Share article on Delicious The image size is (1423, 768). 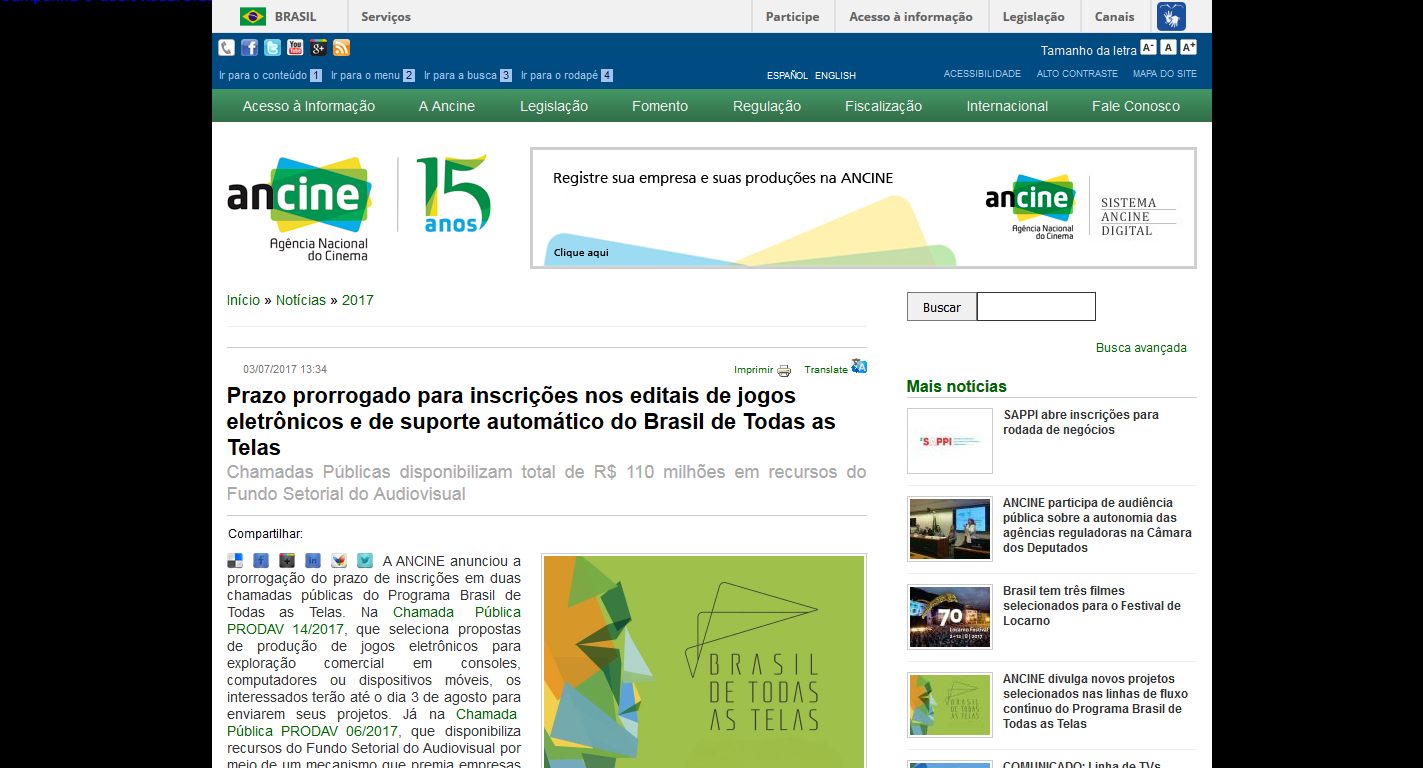[x=235, y=561]
